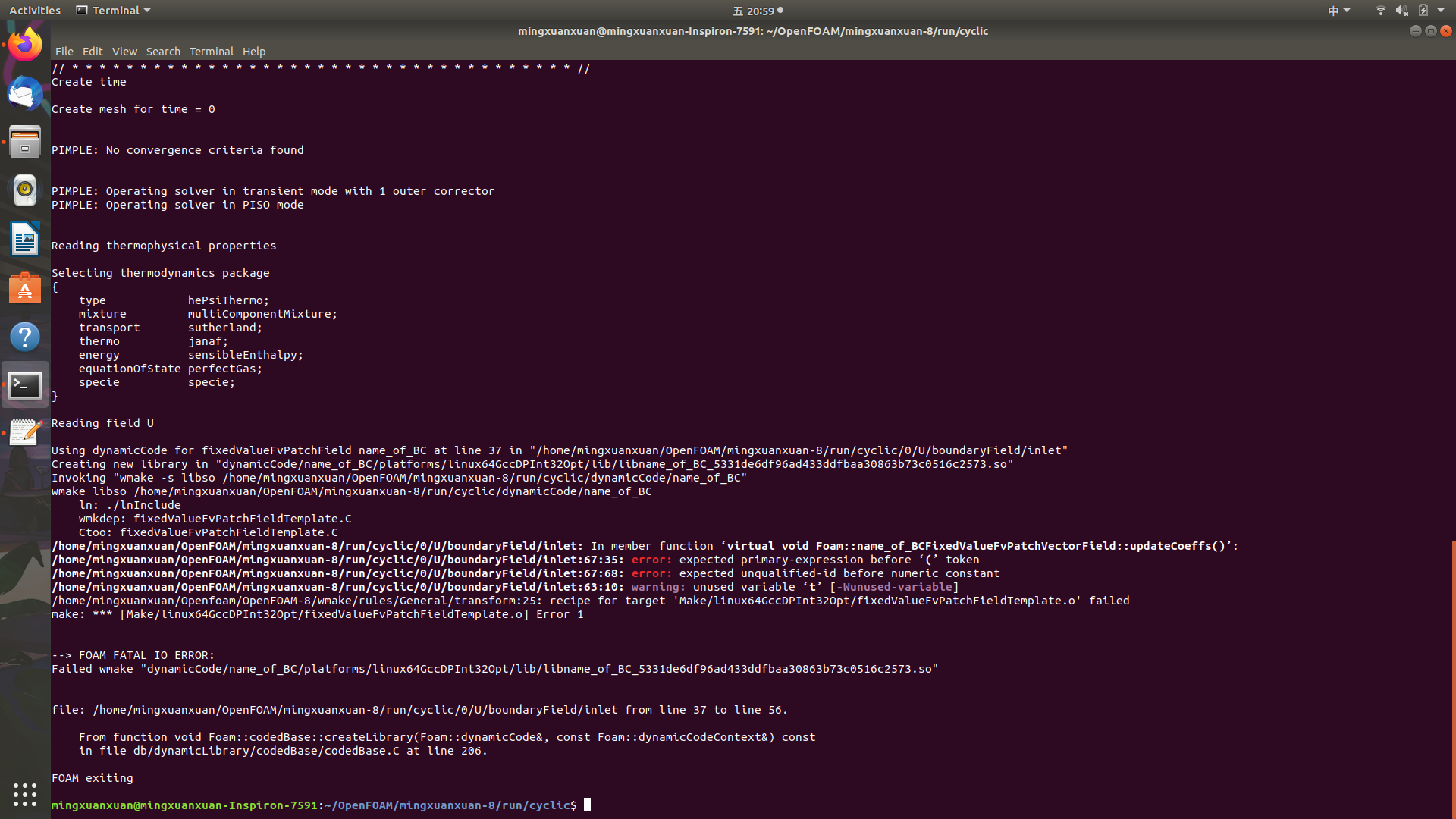Click the 'Ctoo: fixedValueFvPatchFieldTemplate.C' line

209,532
